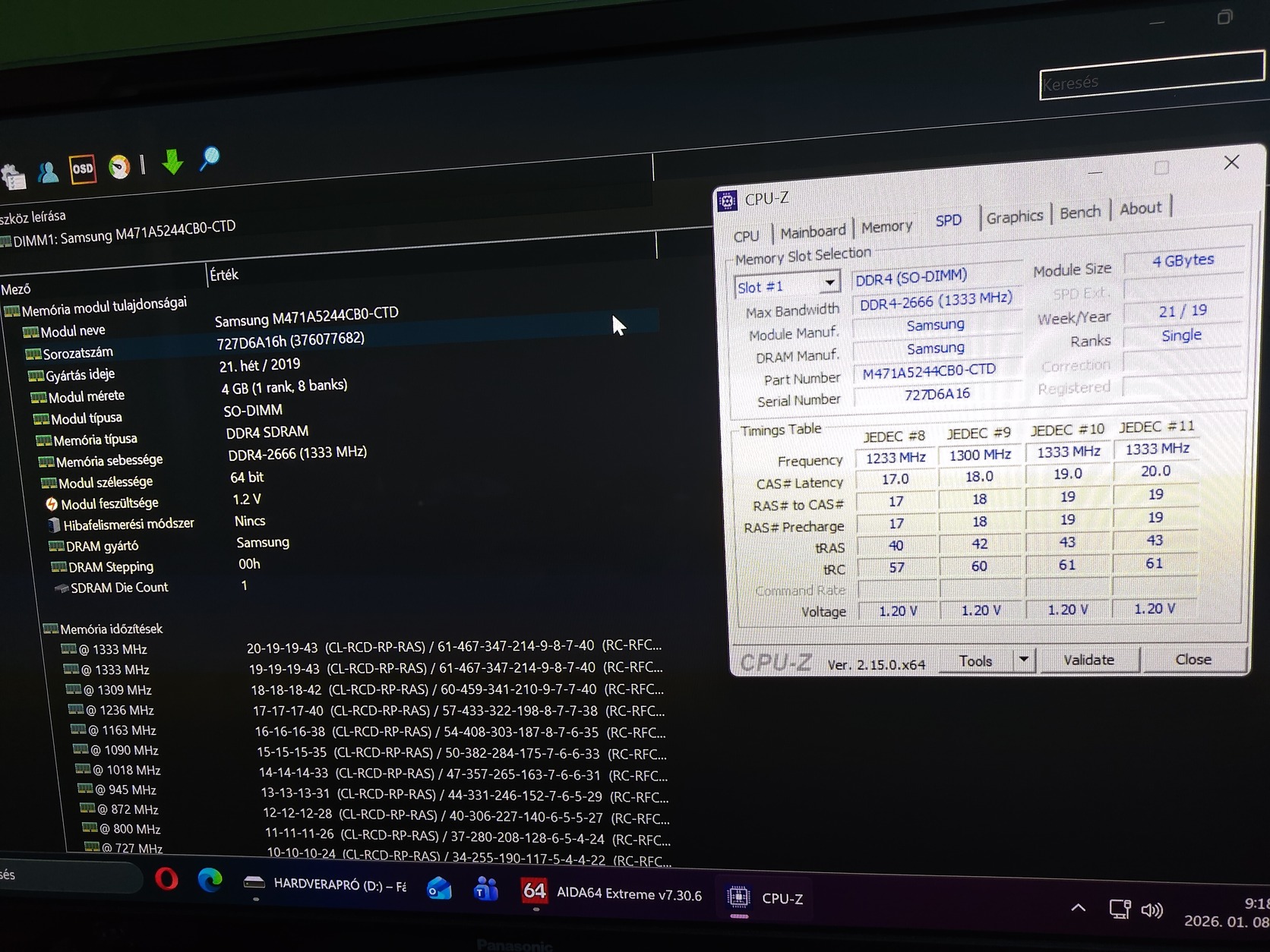Click the Max Bandwidth value DDR4-2666 in CPU-Z
1270x952 pixels.
936,301
